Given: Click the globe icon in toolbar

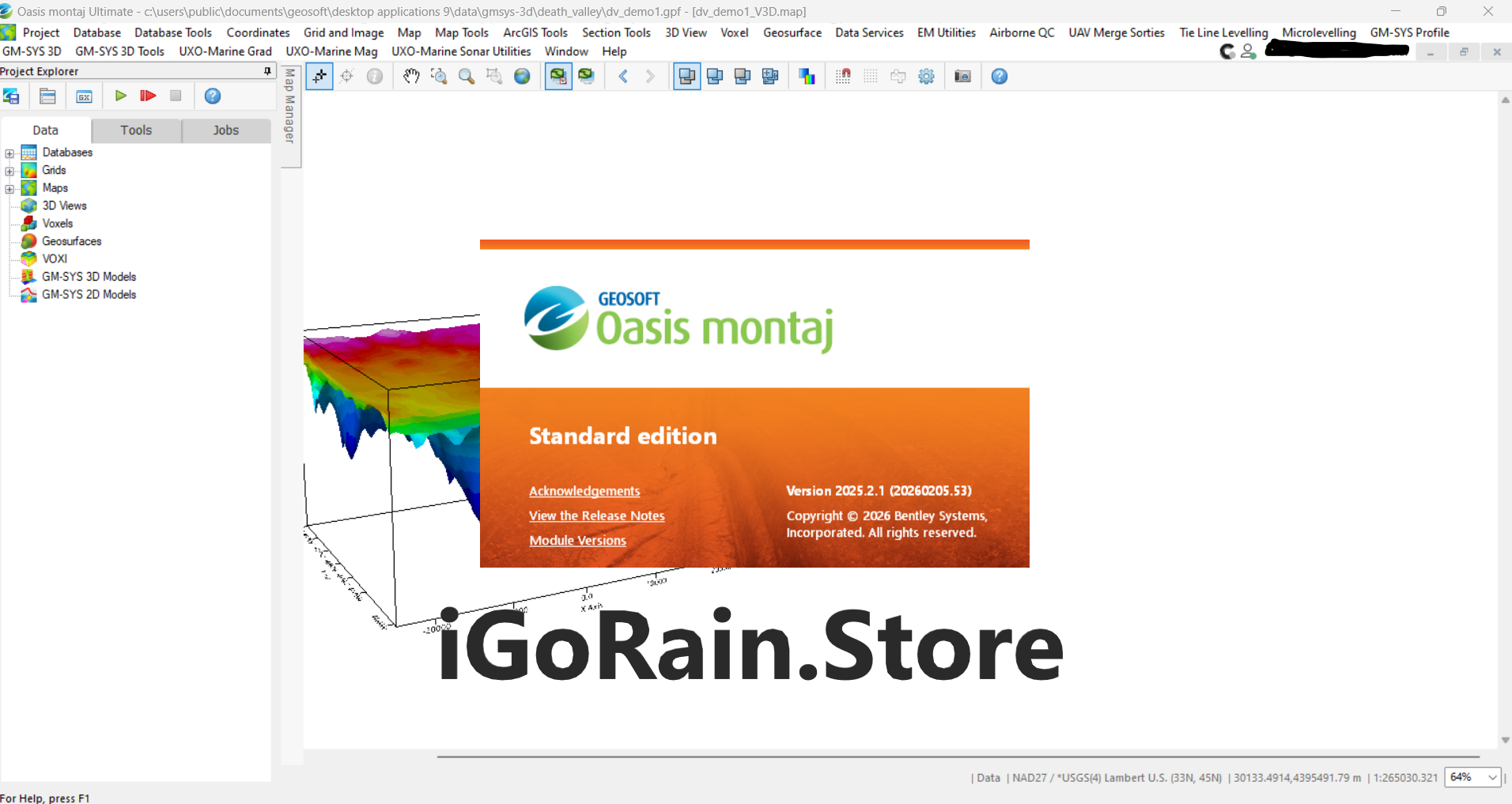Looking at the screenshot, I should click(x=522, y=77).
